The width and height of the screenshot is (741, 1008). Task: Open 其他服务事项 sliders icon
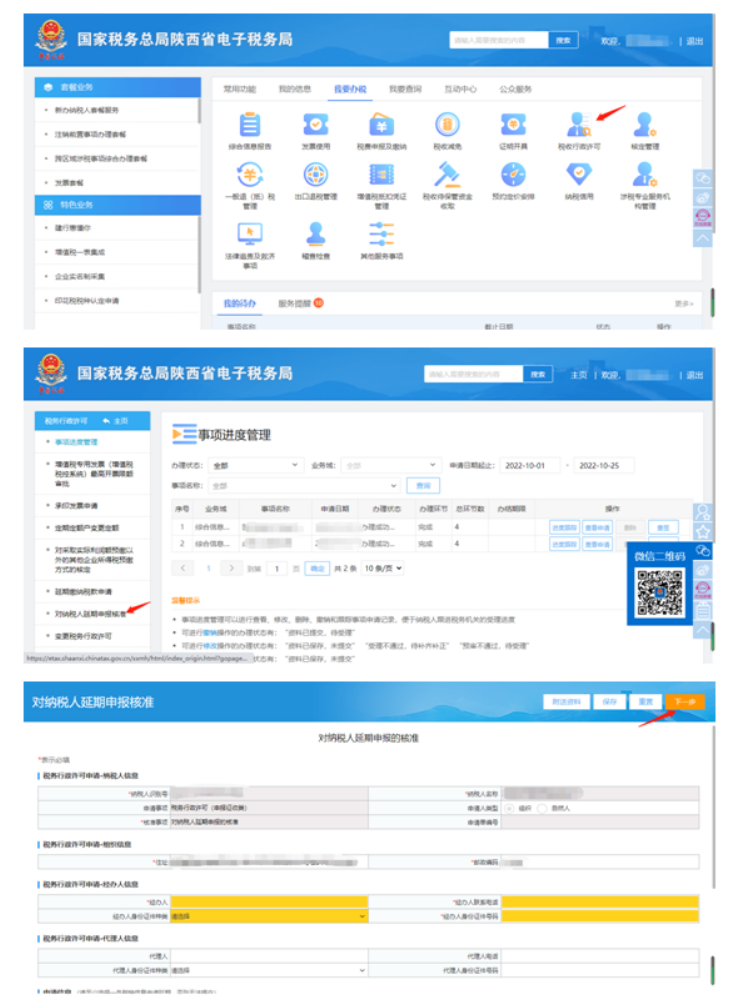381,233
